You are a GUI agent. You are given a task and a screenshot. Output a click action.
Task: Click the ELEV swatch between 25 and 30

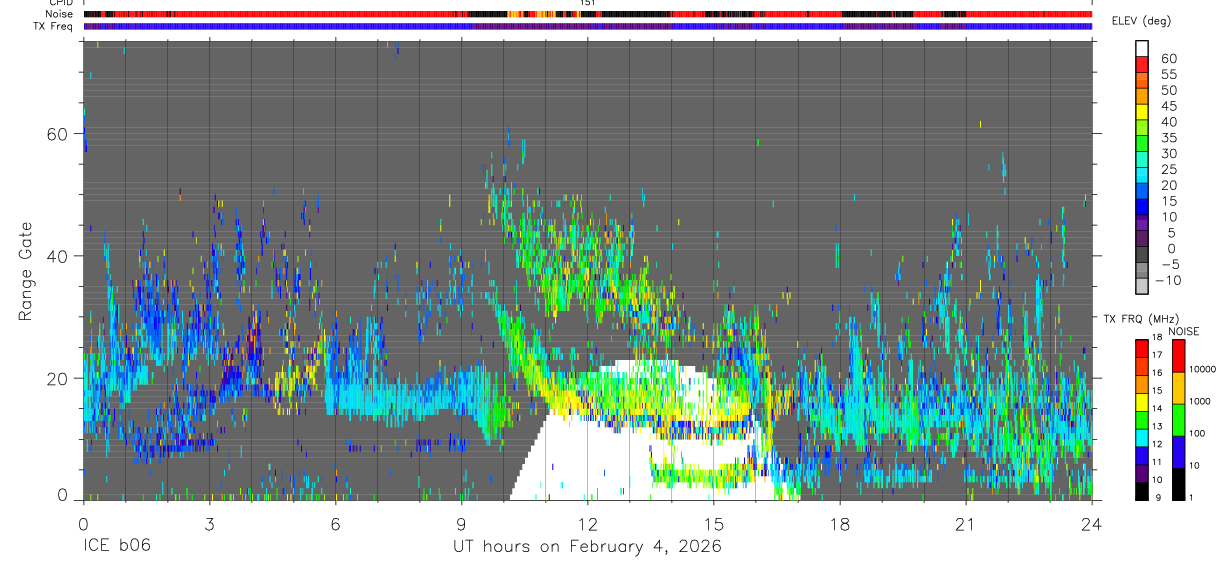click(1143, 160)
